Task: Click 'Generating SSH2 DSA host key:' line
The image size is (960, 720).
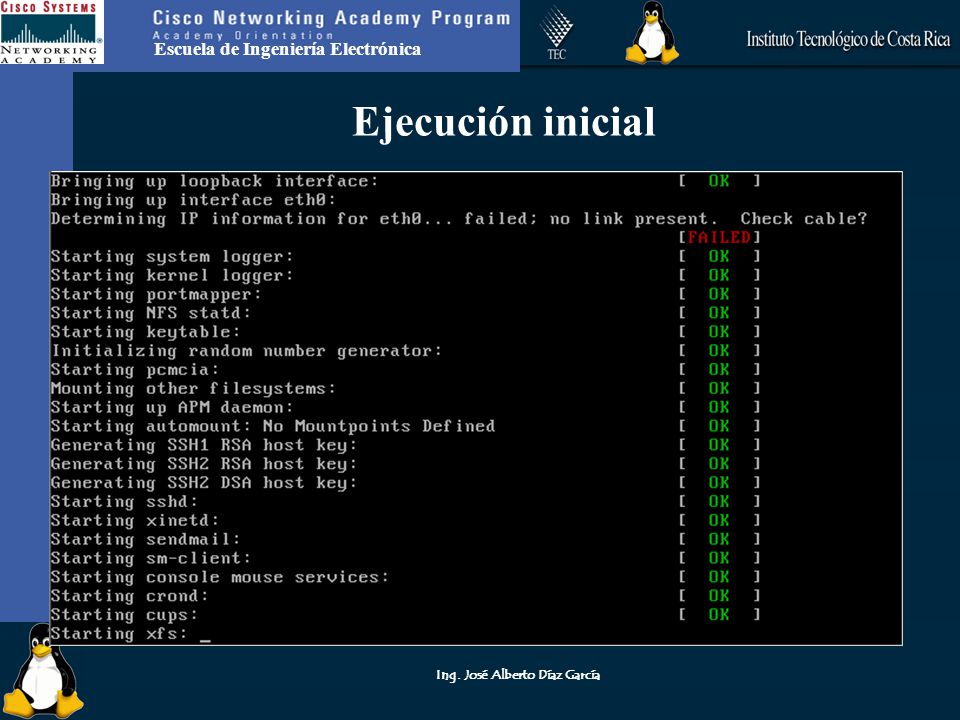Action: (204, 483)
